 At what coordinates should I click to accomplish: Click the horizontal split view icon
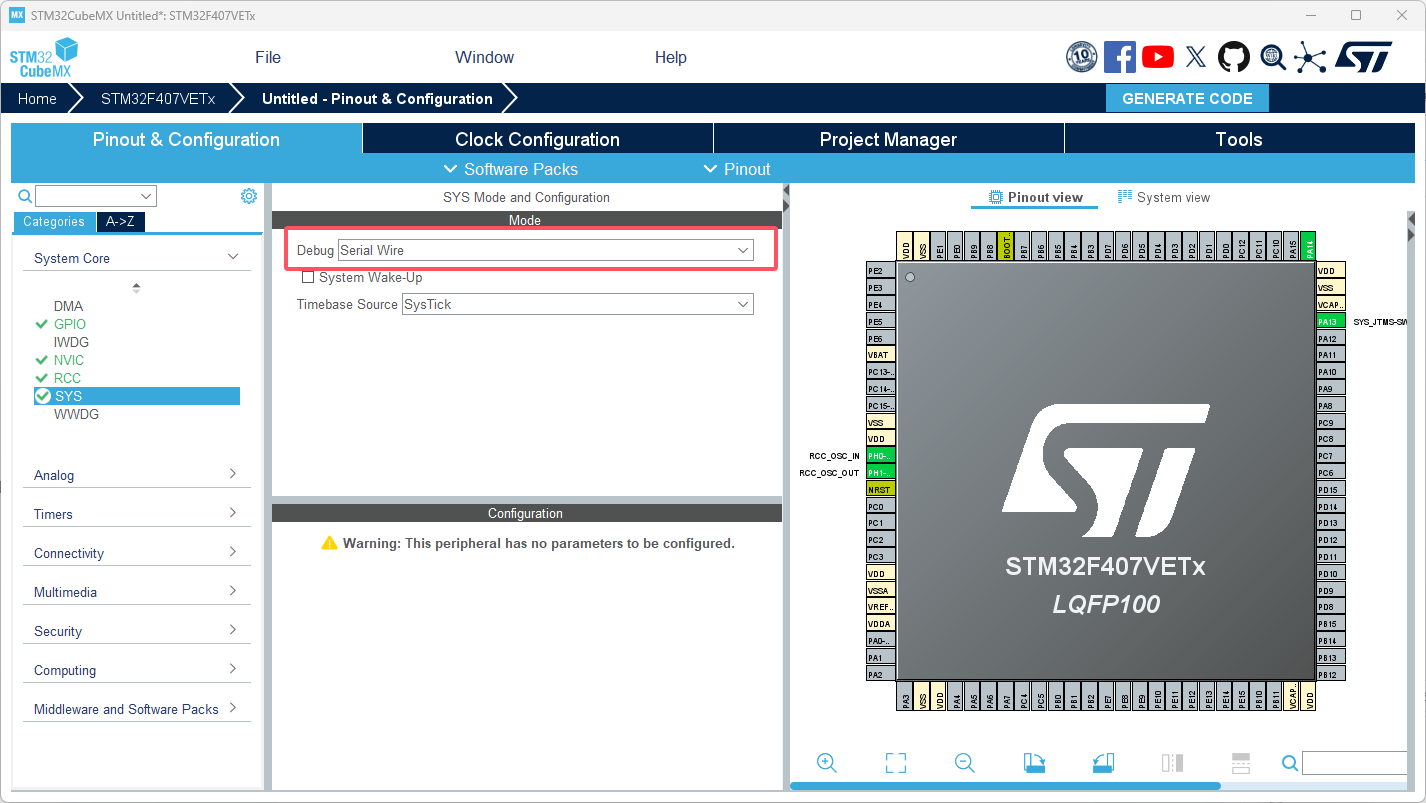click(x=1241, y=762)
